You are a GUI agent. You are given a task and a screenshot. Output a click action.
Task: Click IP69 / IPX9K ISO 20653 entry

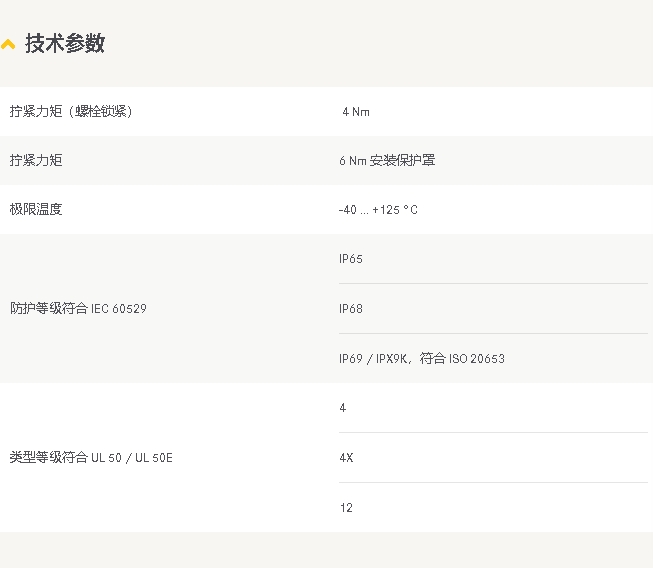421,358
